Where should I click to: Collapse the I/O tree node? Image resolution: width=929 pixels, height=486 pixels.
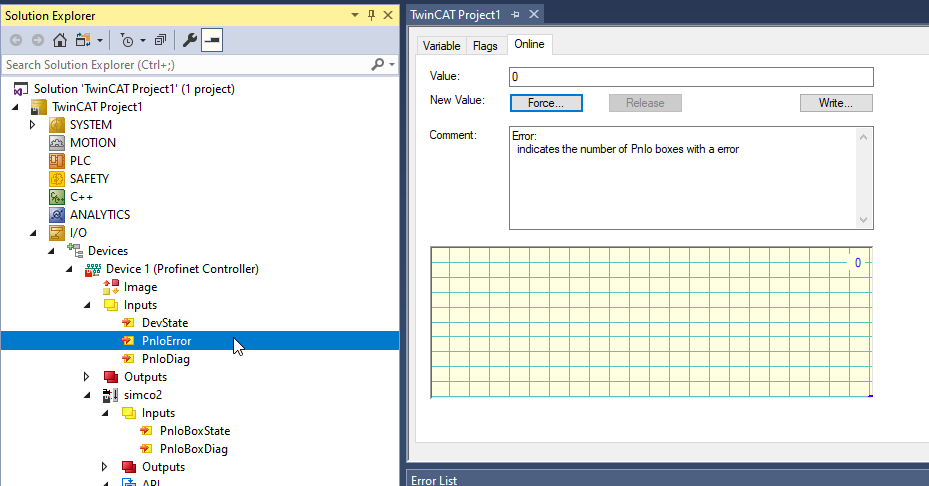[33, 234]
